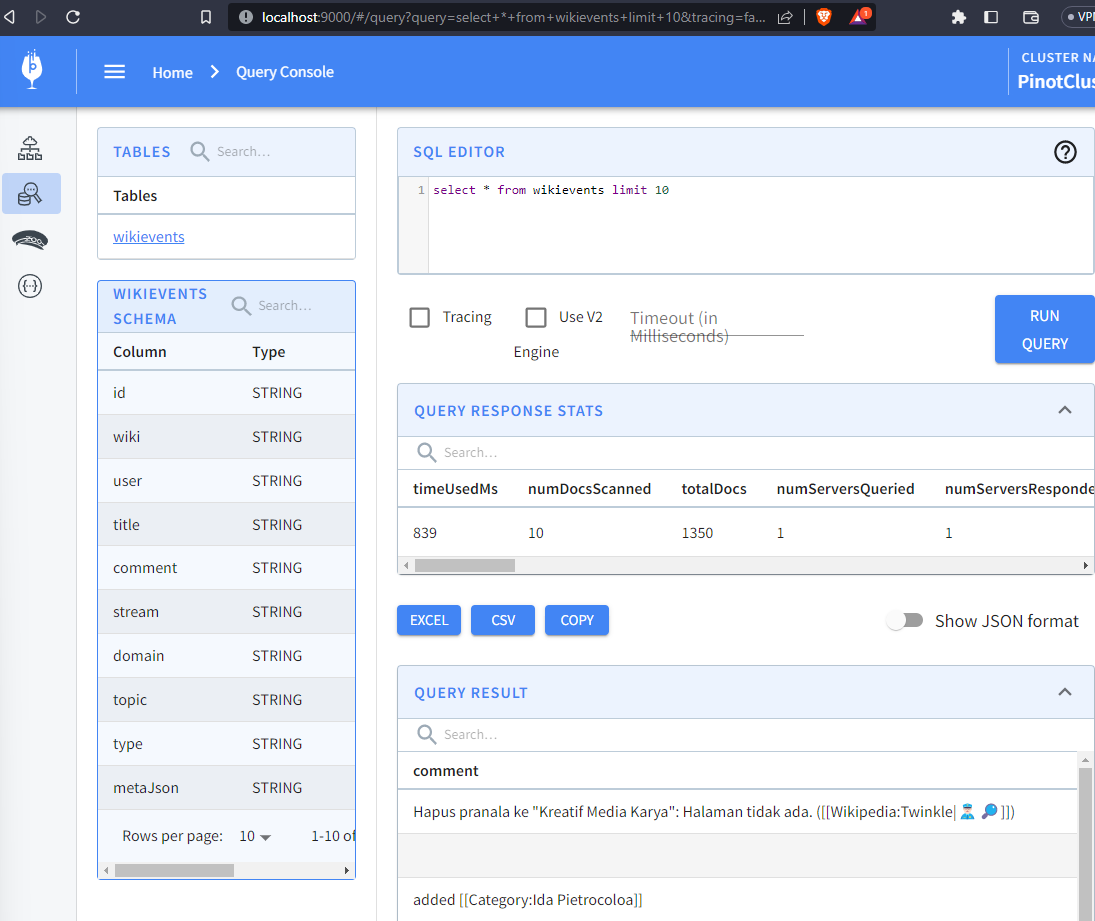Select the Query Console sidebar icon
This screenshot has height=921, width=1095.
coord(30,194)
